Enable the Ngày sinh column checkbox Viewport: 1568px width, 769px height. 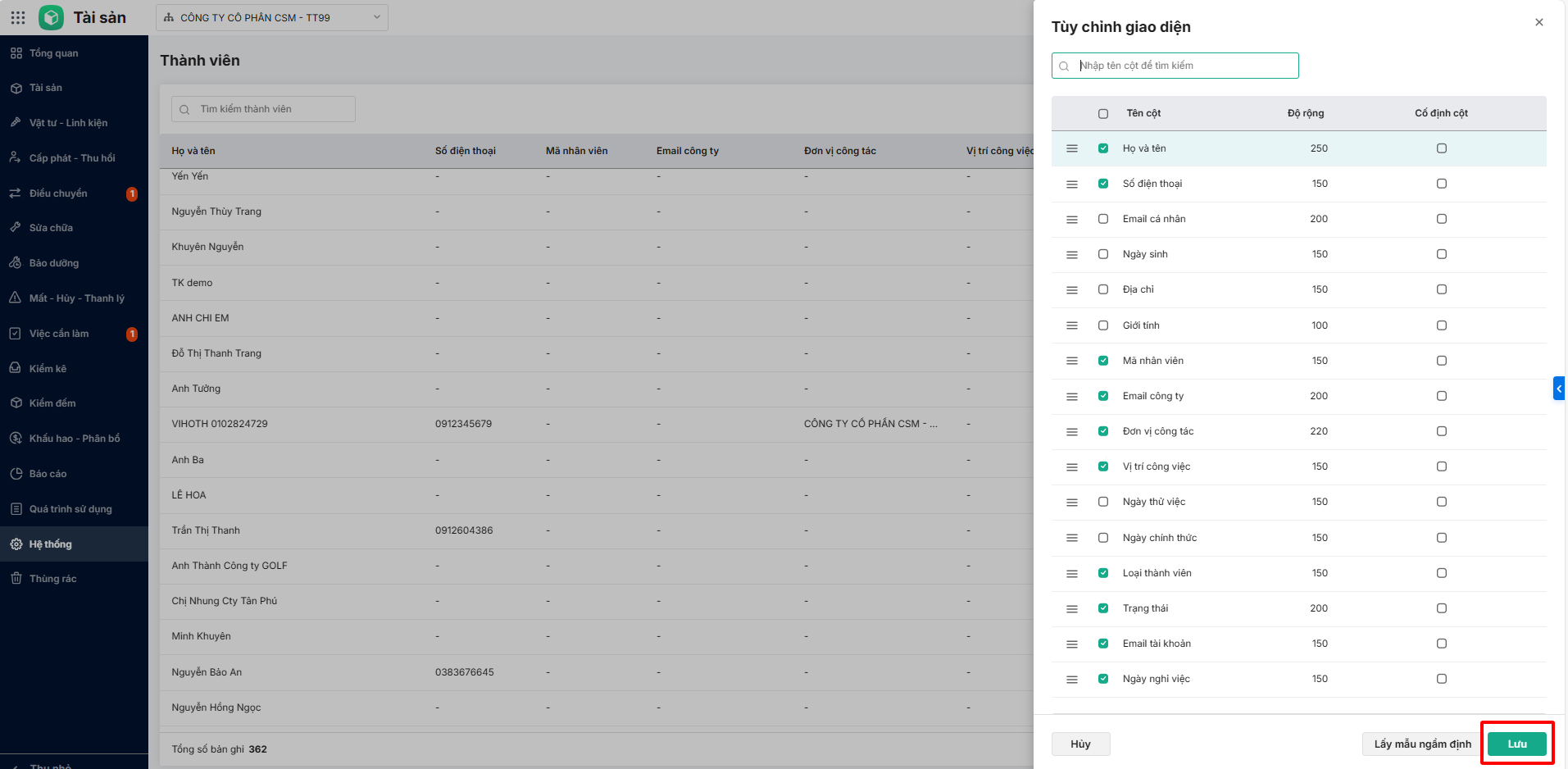pos(1102,254)
